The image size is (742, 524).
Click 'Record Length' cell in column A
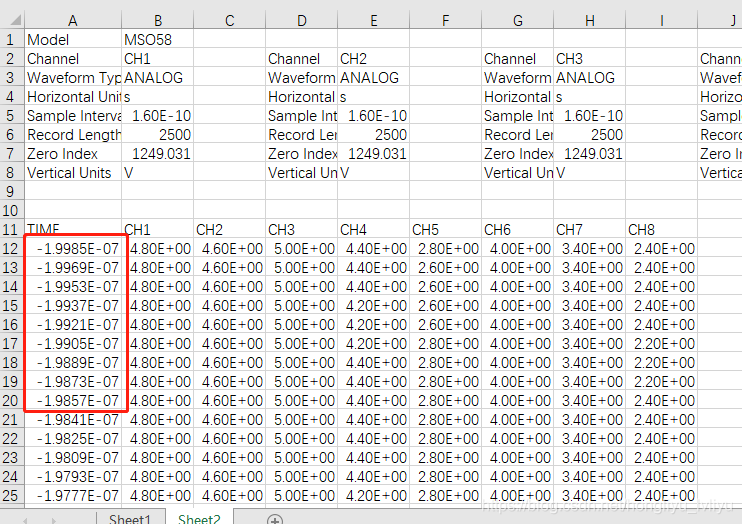click(73, 134)
